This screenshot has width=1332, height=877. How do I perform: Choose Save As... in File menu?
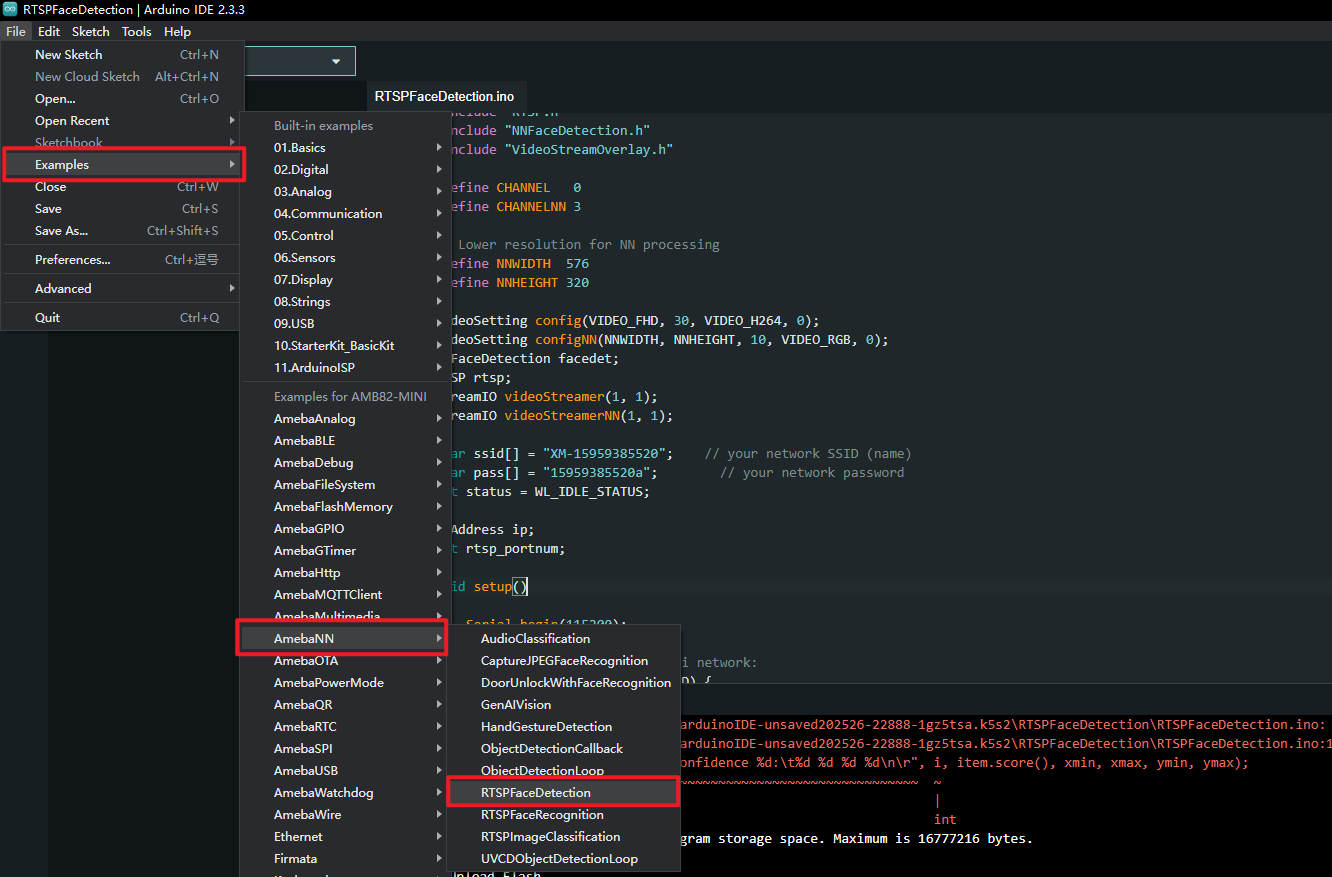(x=123, y=231)
